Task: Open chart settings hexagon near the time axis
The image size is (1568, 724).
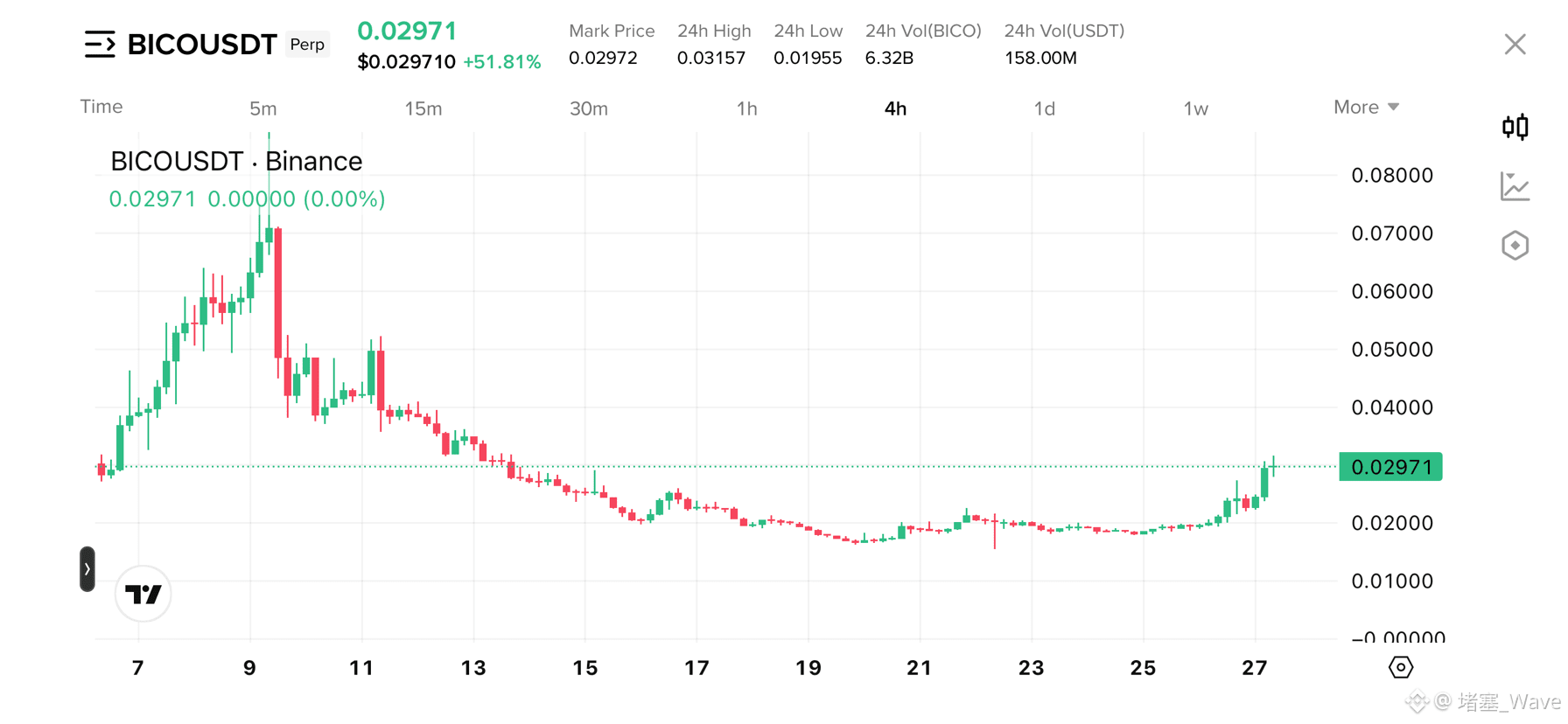Action: [x=1400, y=667]
